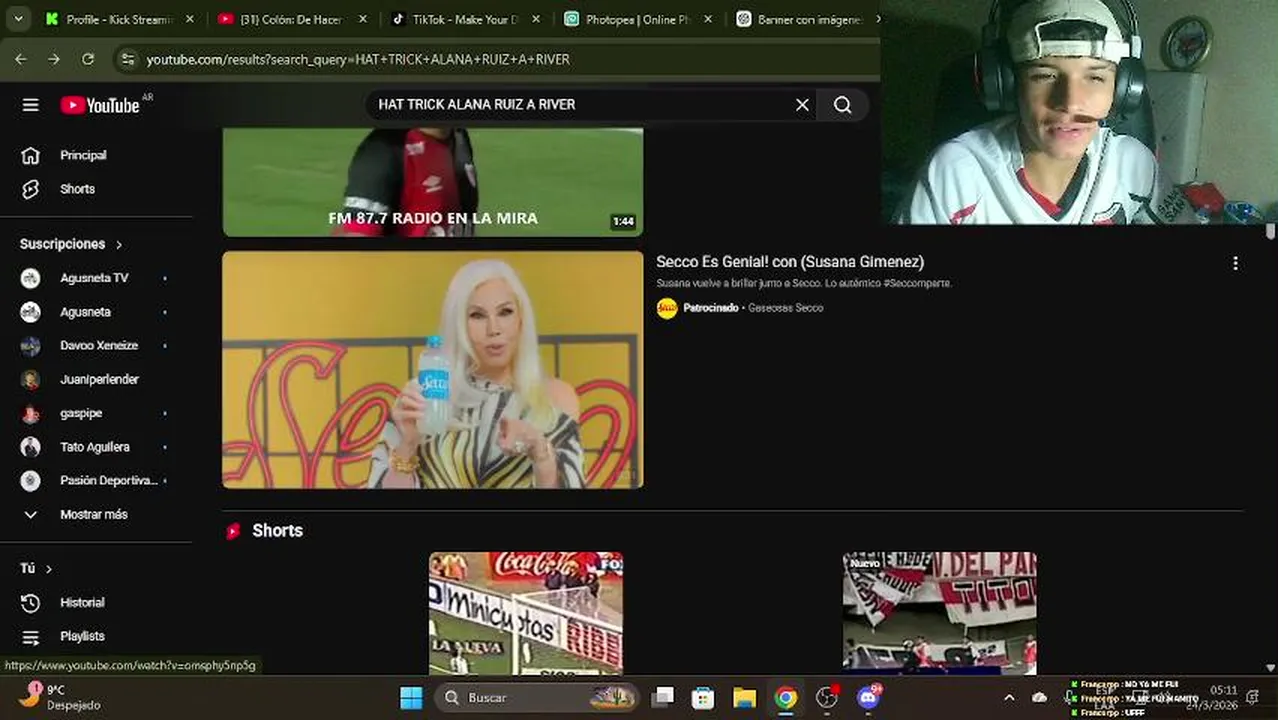Expand Mostrar más subscriptions
1278x720 pixels.
tap(96, 514)
